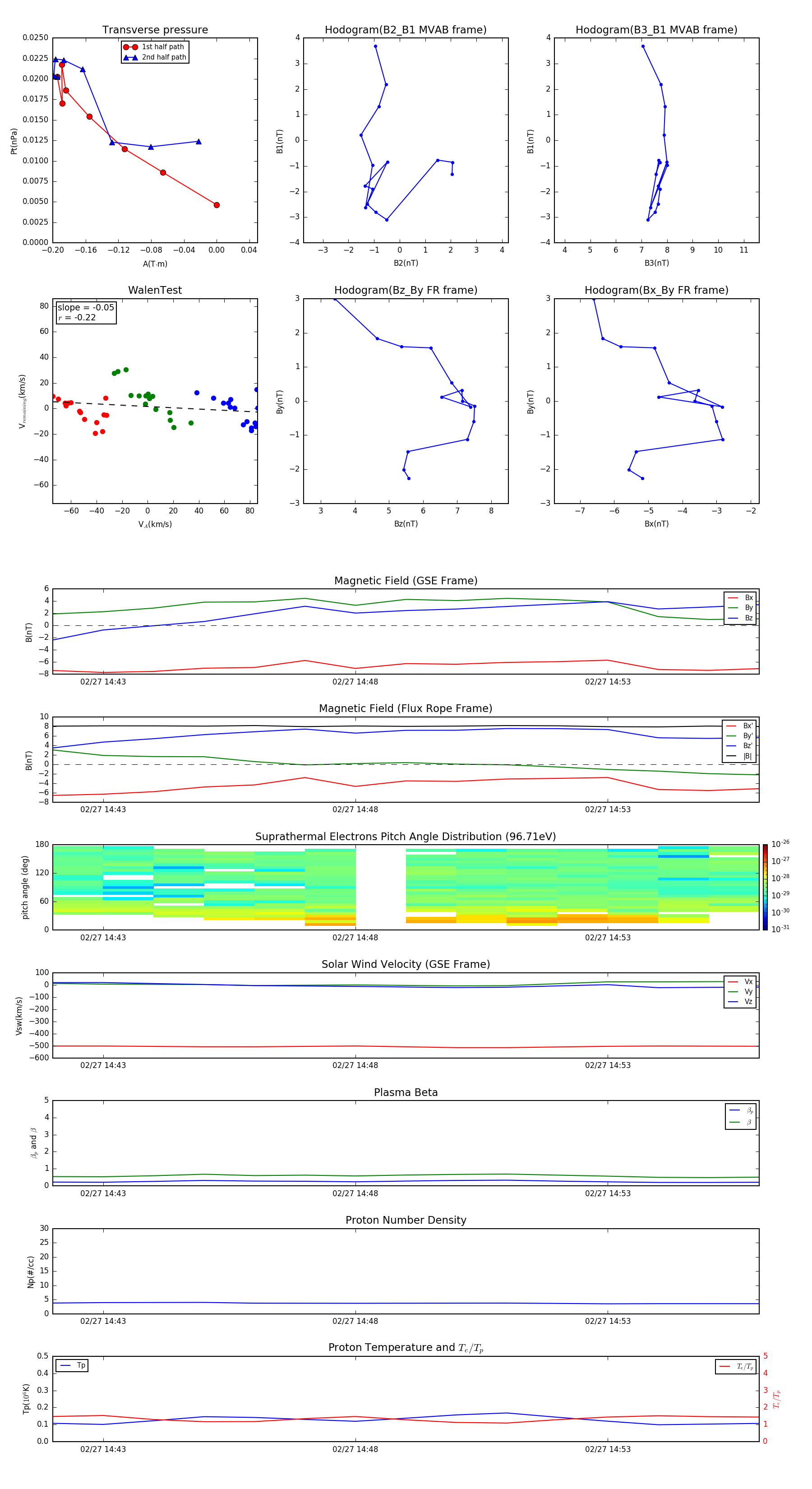Click the 'Solar Wind Velocity (GSE Frame)' title
The image size is (812, 1489).
coord(406,965)
